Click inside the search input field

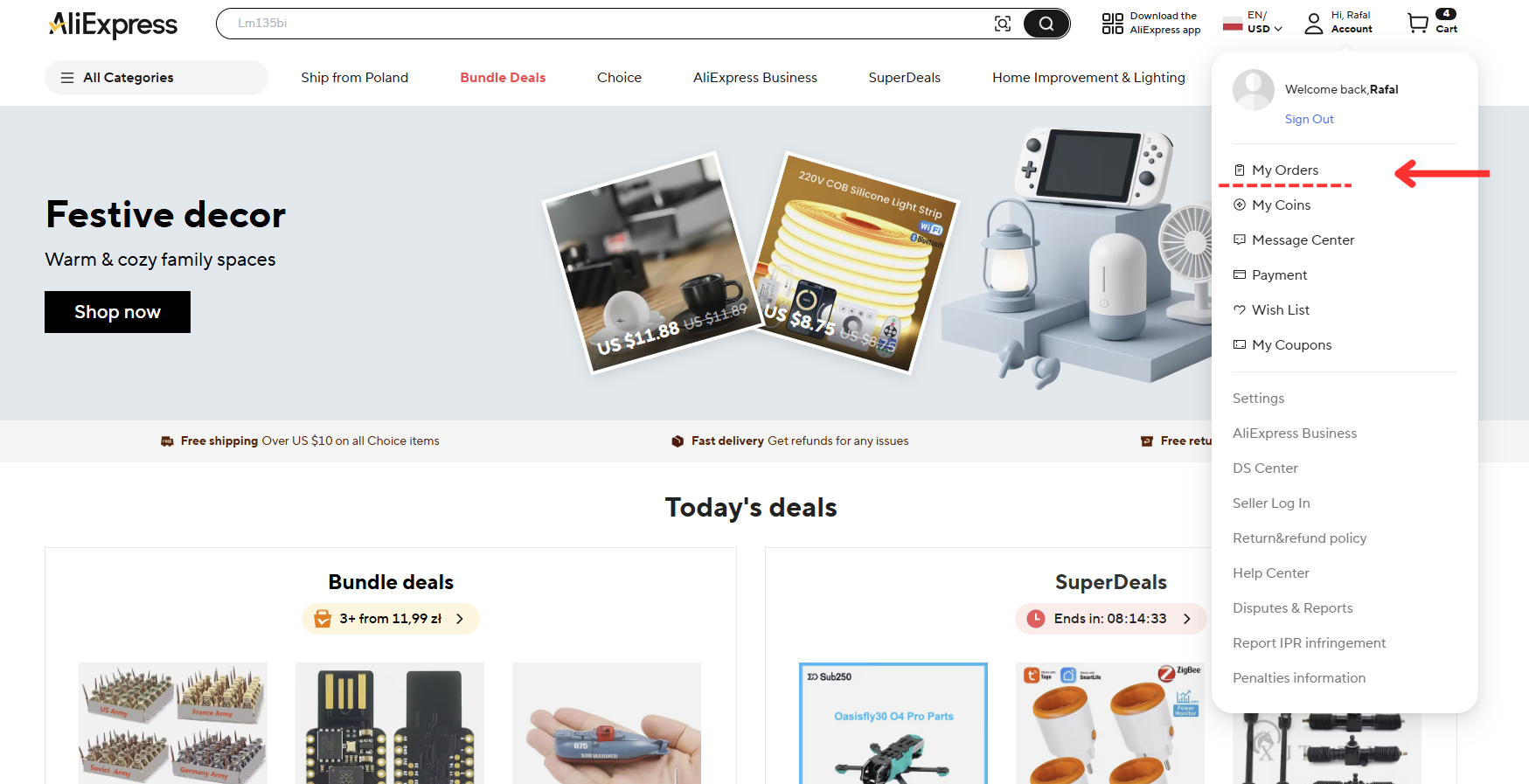[603, 24]
